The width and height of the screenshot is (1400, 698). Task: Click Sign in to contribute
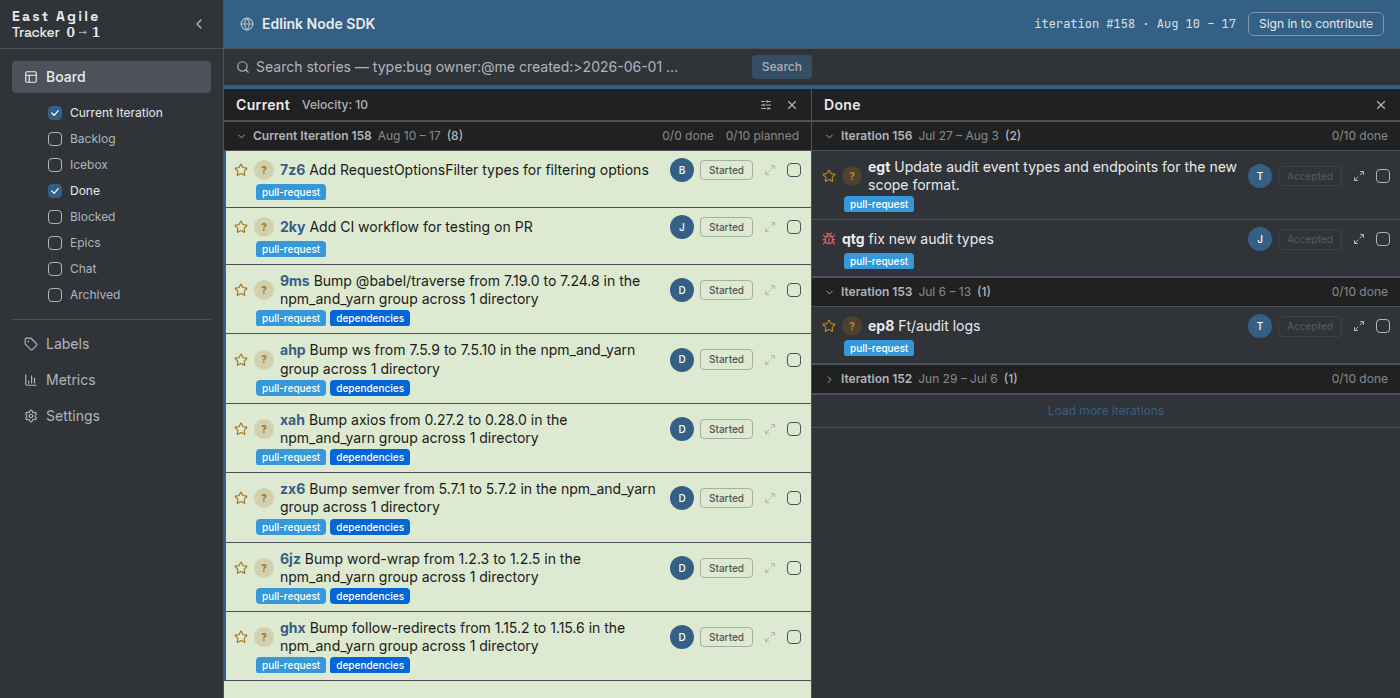click(1316, 24)
